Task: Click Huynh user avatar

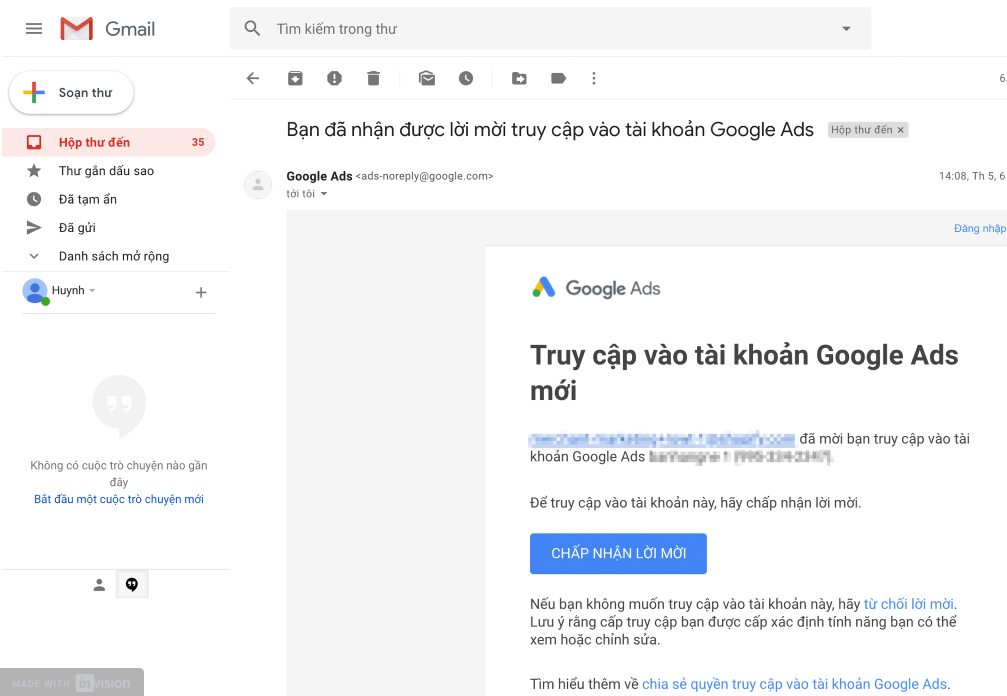Action: point(35,291)
